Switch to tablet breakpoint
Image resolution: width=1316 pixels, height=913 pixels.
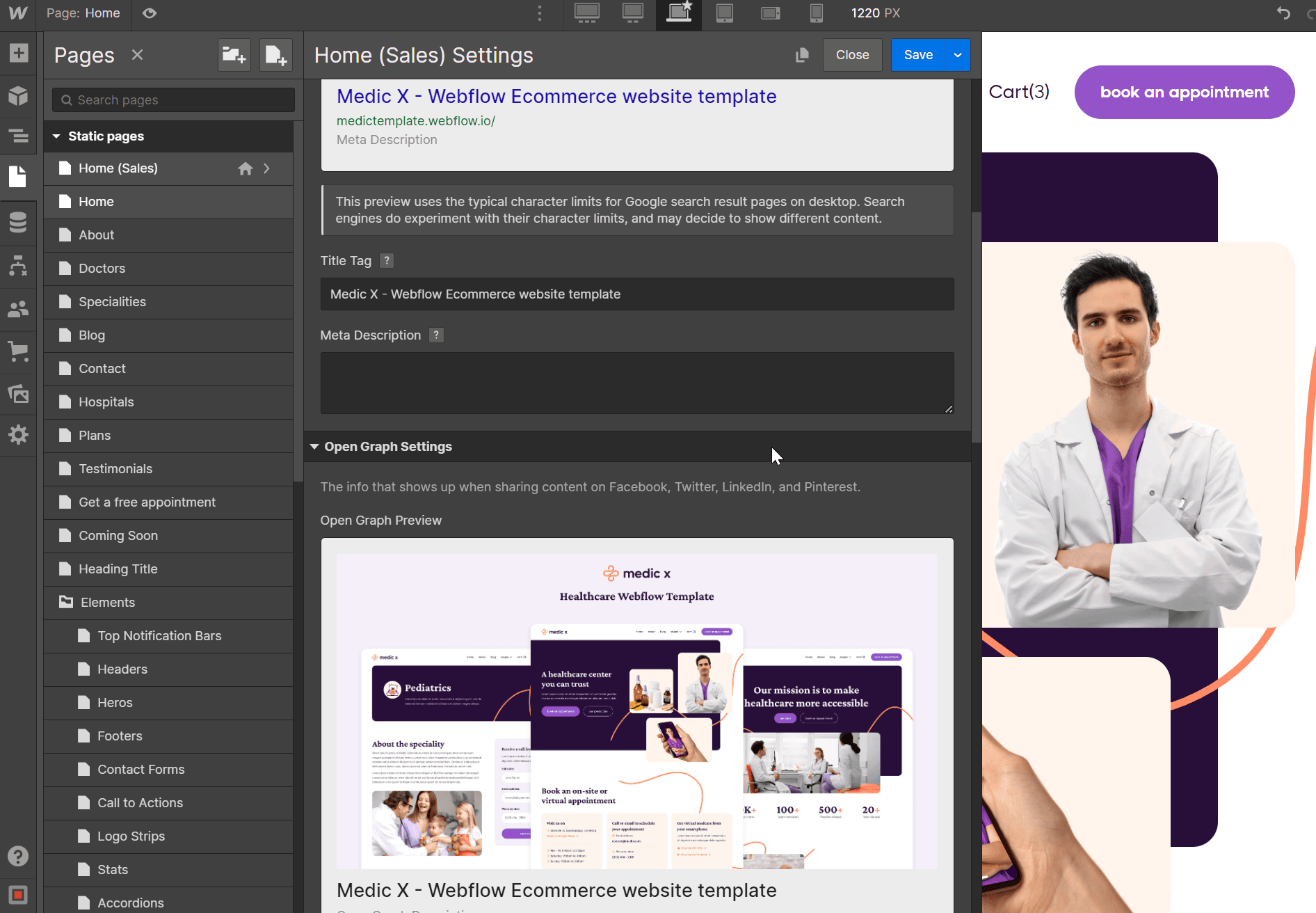tap(724, 13)
